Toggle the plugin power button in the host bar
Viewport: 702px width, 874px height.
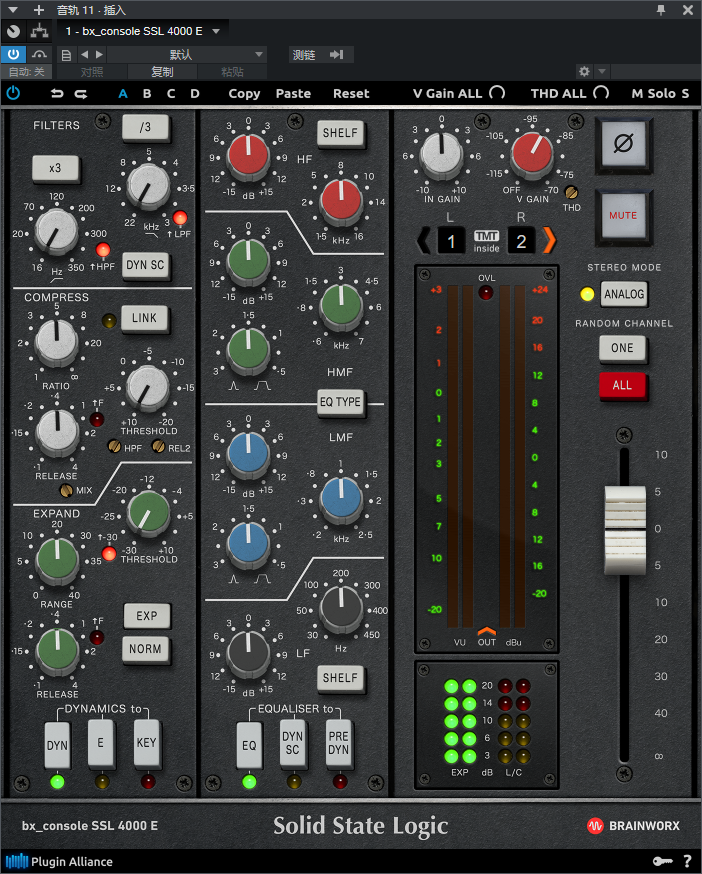click(13, 54)
